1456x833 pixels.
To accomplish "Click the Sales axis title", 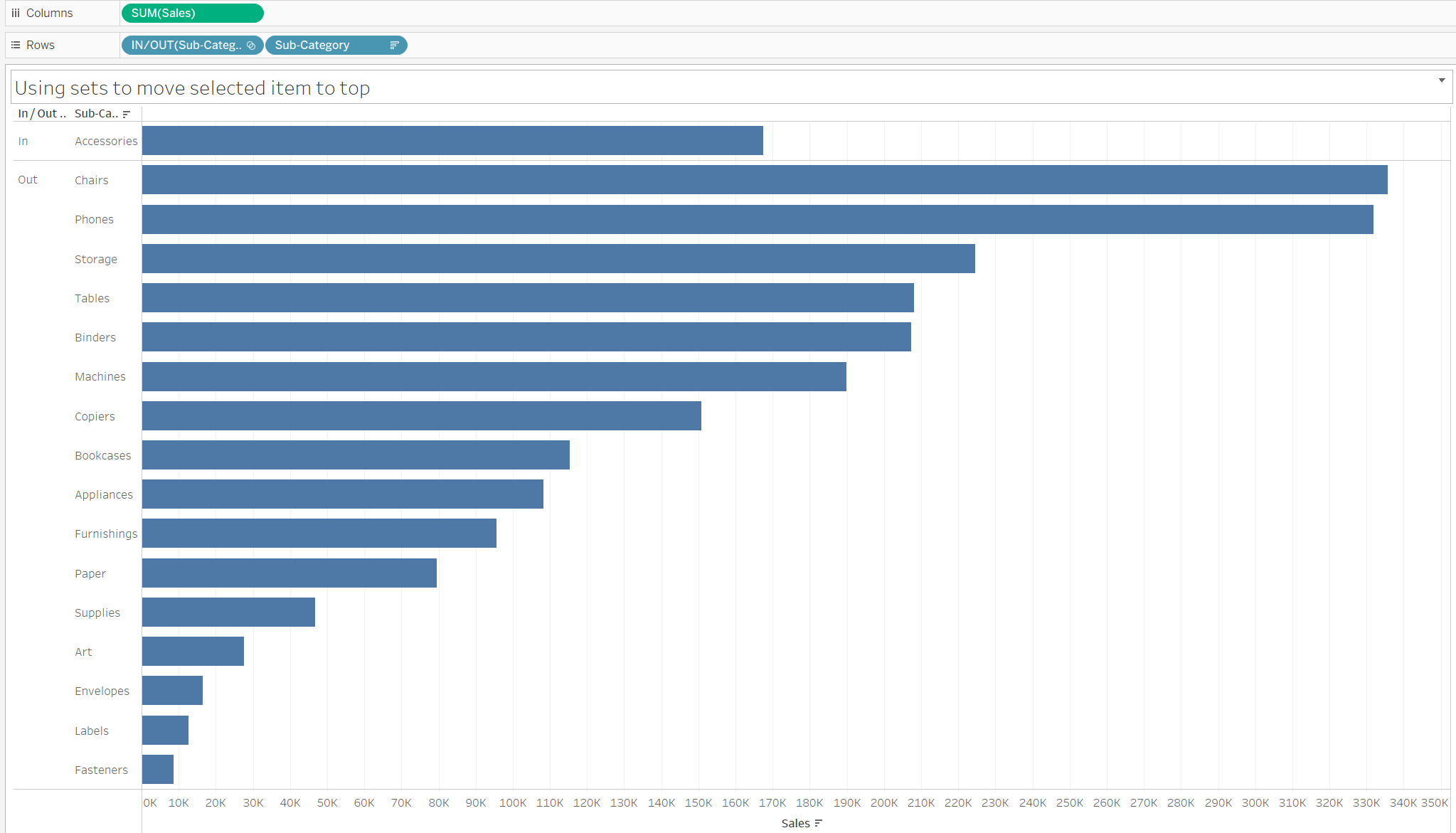I will click(x=795, y=823).
